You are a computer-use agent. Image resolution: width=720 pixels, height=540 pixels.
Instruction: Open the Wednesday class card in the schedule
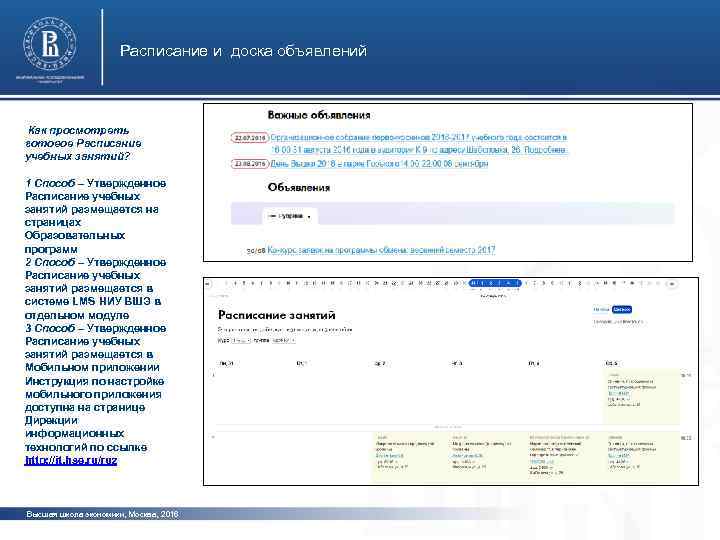coord(411,456)
